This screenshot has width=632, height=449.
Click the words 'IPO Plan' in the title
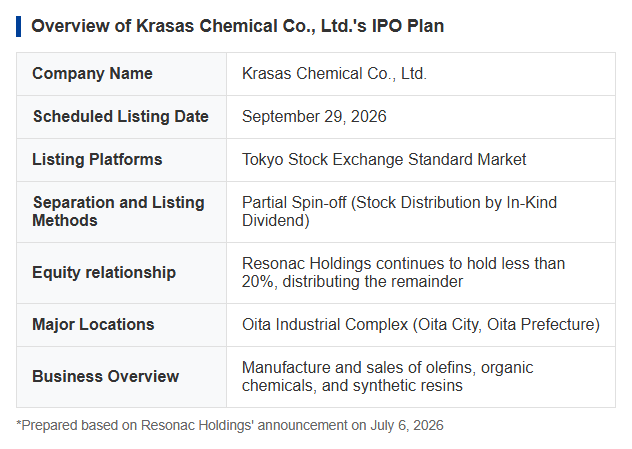pos(407,26)
